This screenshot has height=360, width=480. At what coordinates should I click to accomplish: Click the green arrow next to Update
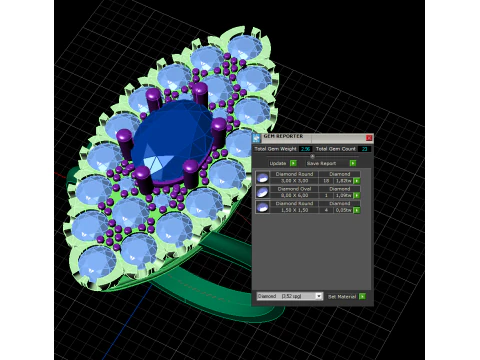(x=293, y=163)
